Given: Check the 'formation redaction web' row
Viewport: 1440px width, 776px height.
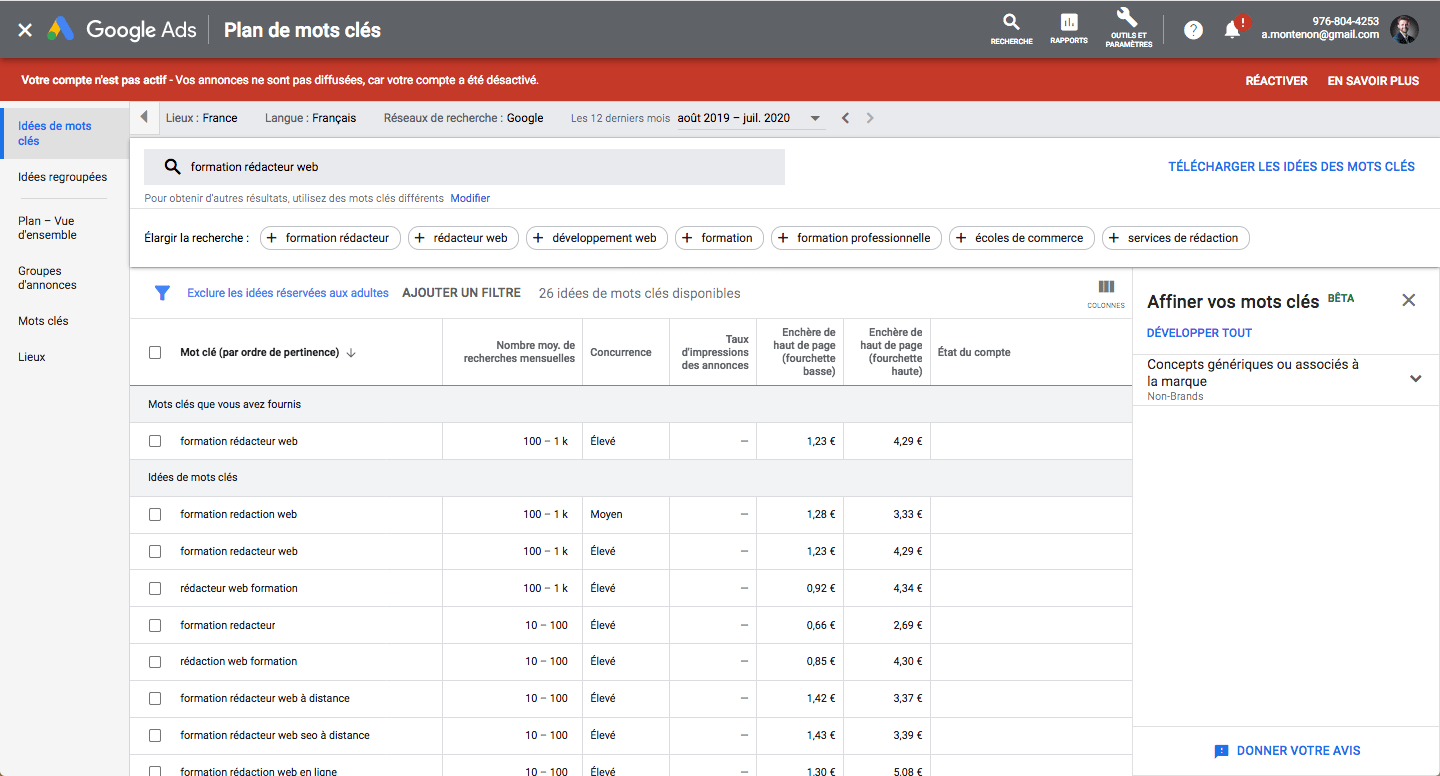Looking at the screenshot, I should (x=155, y=514).
